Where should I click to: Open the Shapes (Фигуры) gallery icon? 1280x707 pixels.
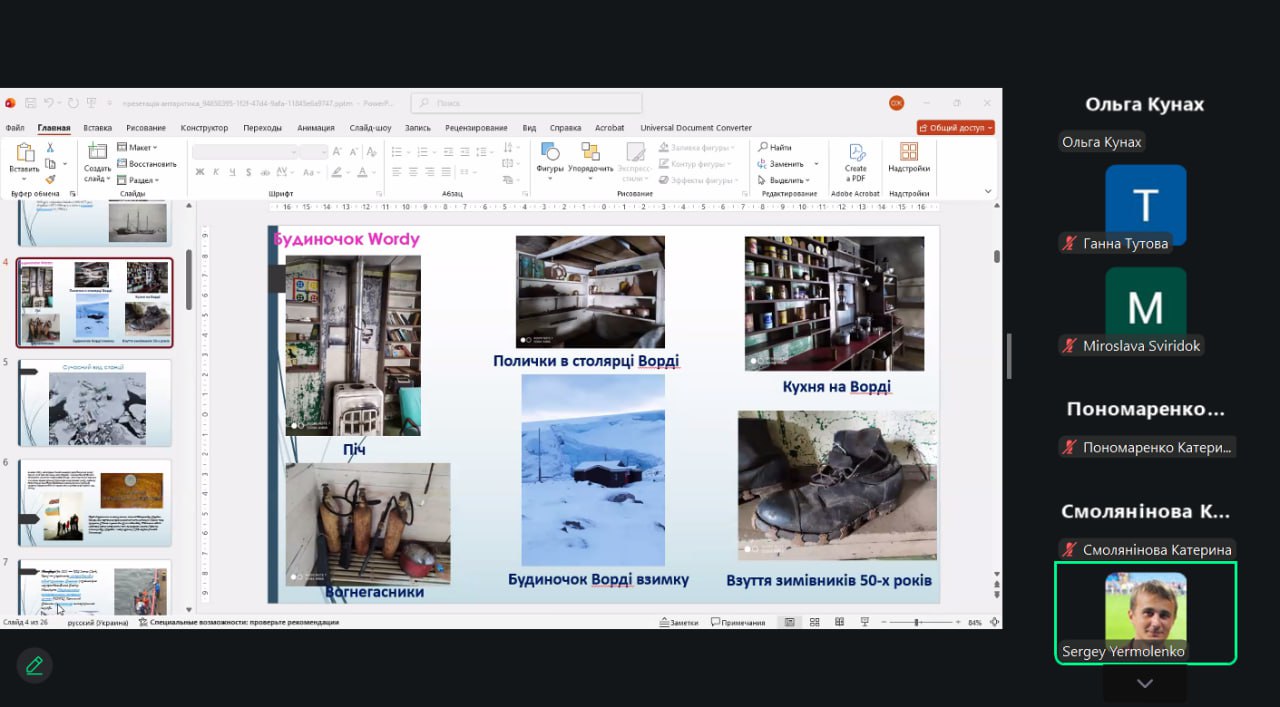click(x=549, y=152)
